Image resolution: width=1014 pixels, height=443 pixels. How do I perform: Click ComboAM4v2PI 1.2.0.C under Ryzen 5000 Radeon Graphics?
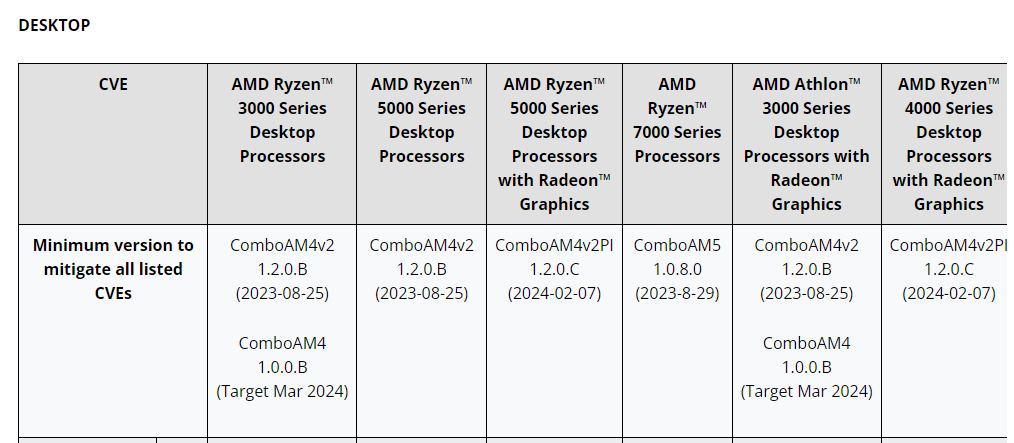pos(554,257)
